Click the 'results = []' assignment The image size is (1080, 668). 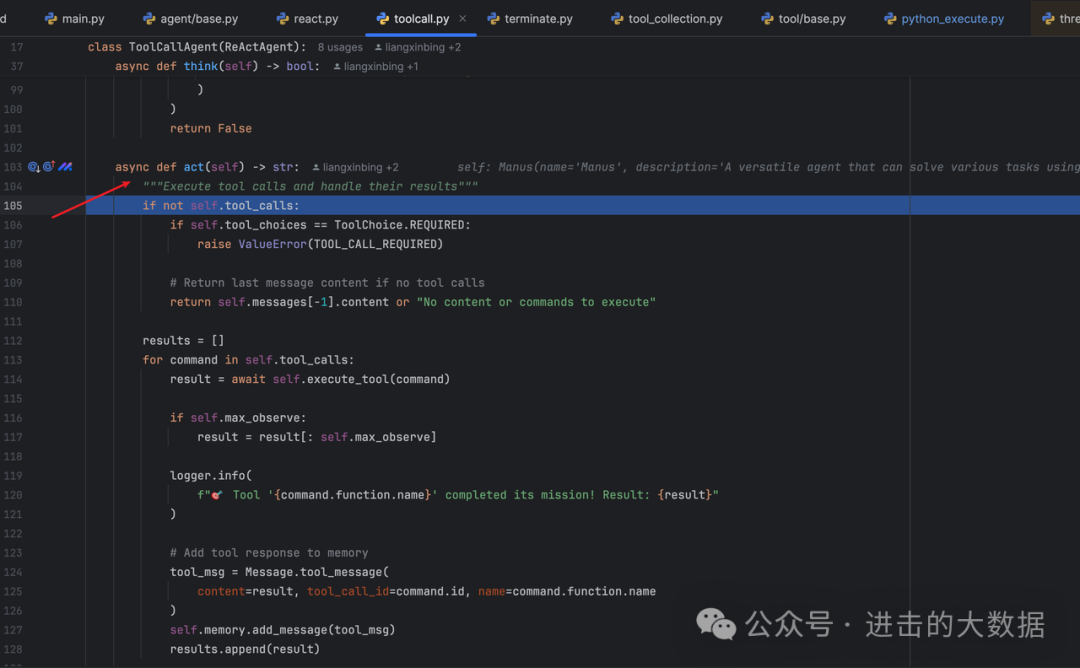tap(183, 340)
